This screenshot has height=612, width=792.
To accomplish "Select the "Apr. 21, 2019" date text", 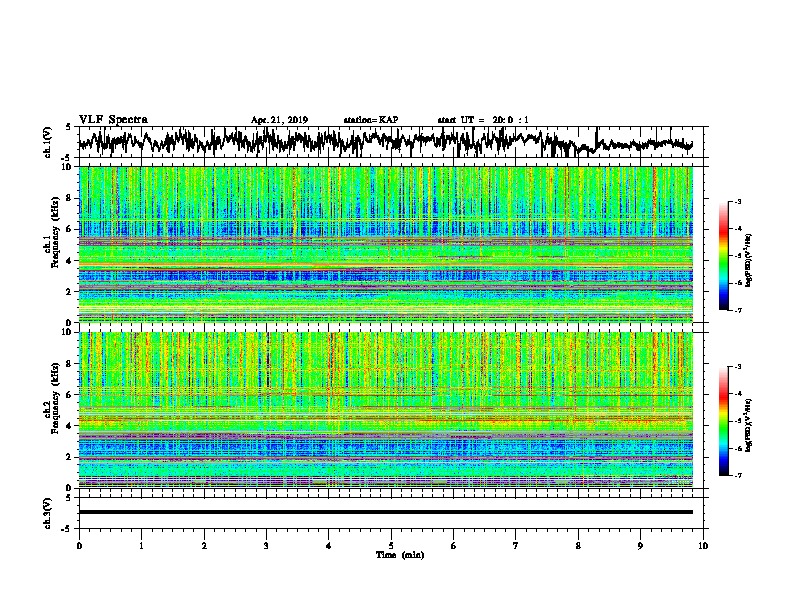I will pyautogui.click(x=279, y=120).
